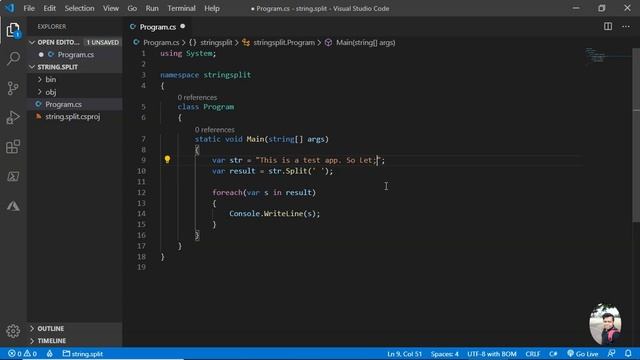Open the Selection menu
This screenshot has height=360, width=640.
79,8
